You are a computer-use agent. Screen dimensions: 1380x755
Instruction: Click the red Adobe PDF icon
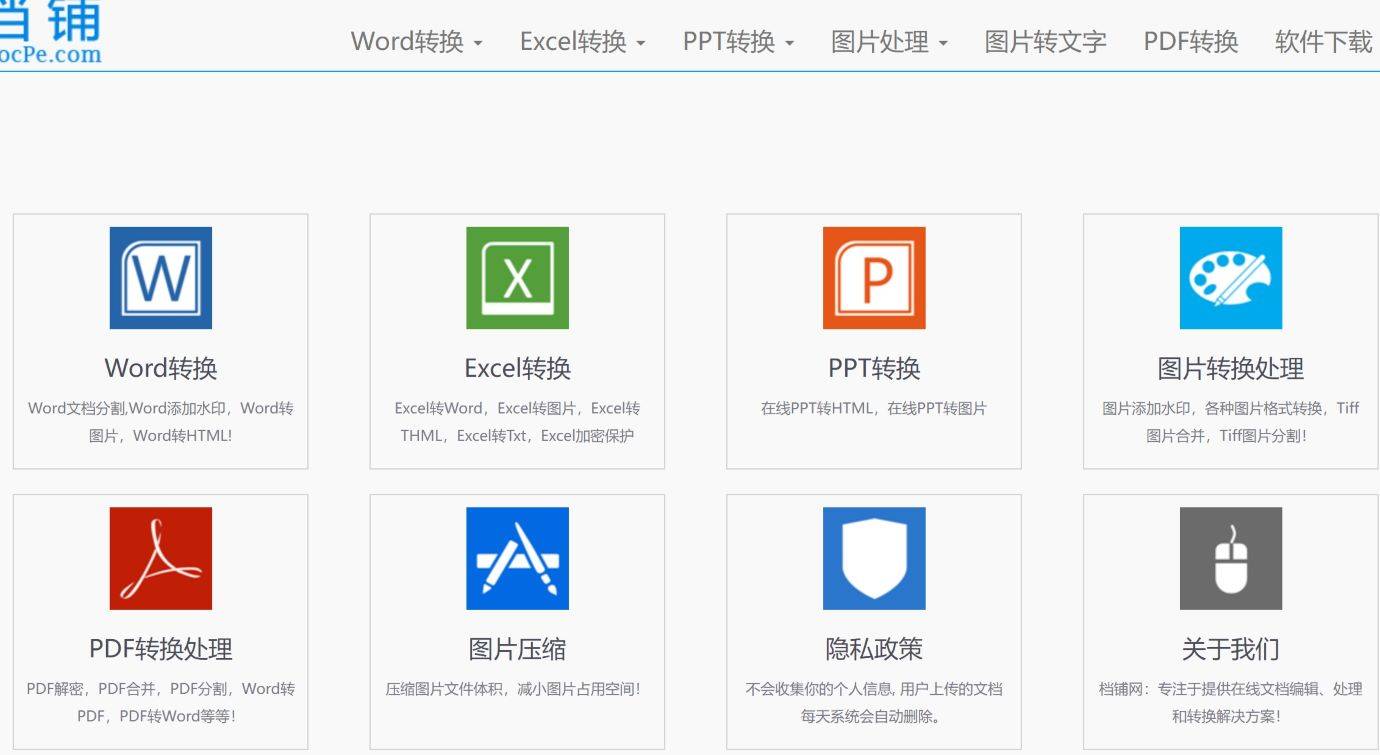(x=161, y=558)
